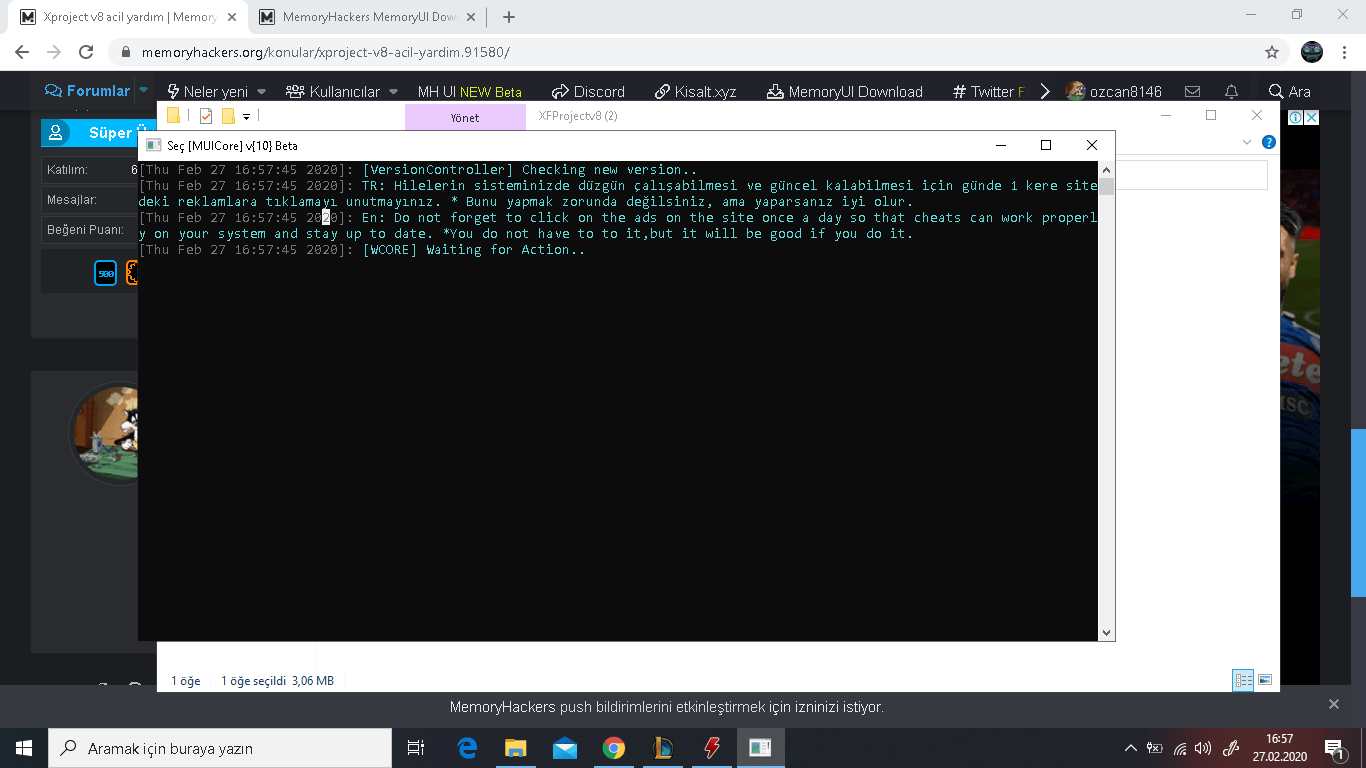
Task: Open the Chrome profile avatar
Action: point(1312,52)
